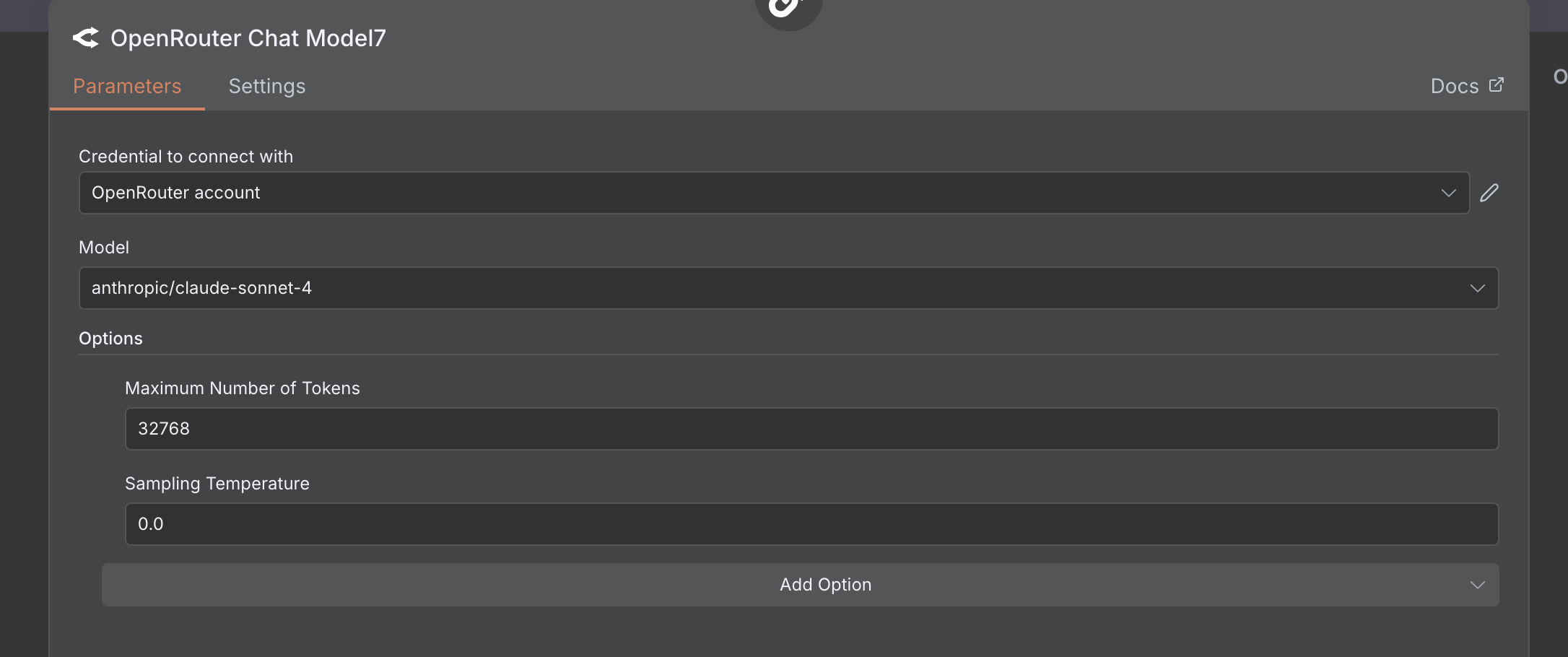Click the external link icon beside Docs
Screen dimensions: 1568x657
[x=1497, y=85]
